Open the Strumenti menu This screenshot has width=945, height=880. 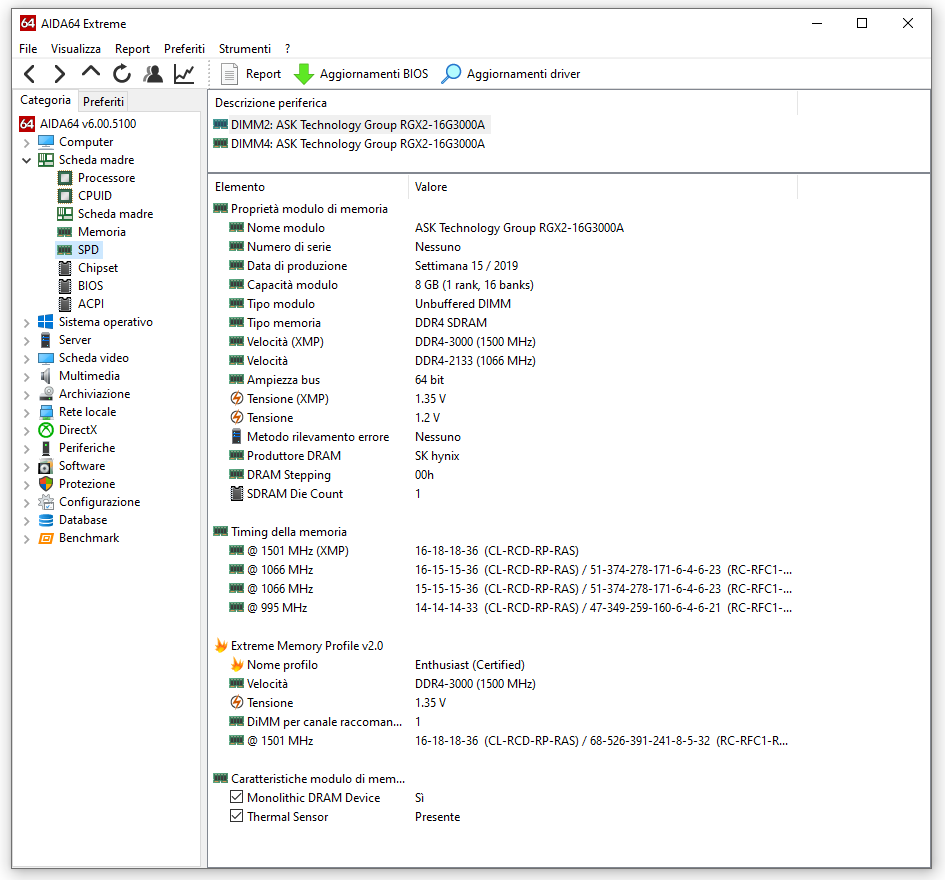245,49
